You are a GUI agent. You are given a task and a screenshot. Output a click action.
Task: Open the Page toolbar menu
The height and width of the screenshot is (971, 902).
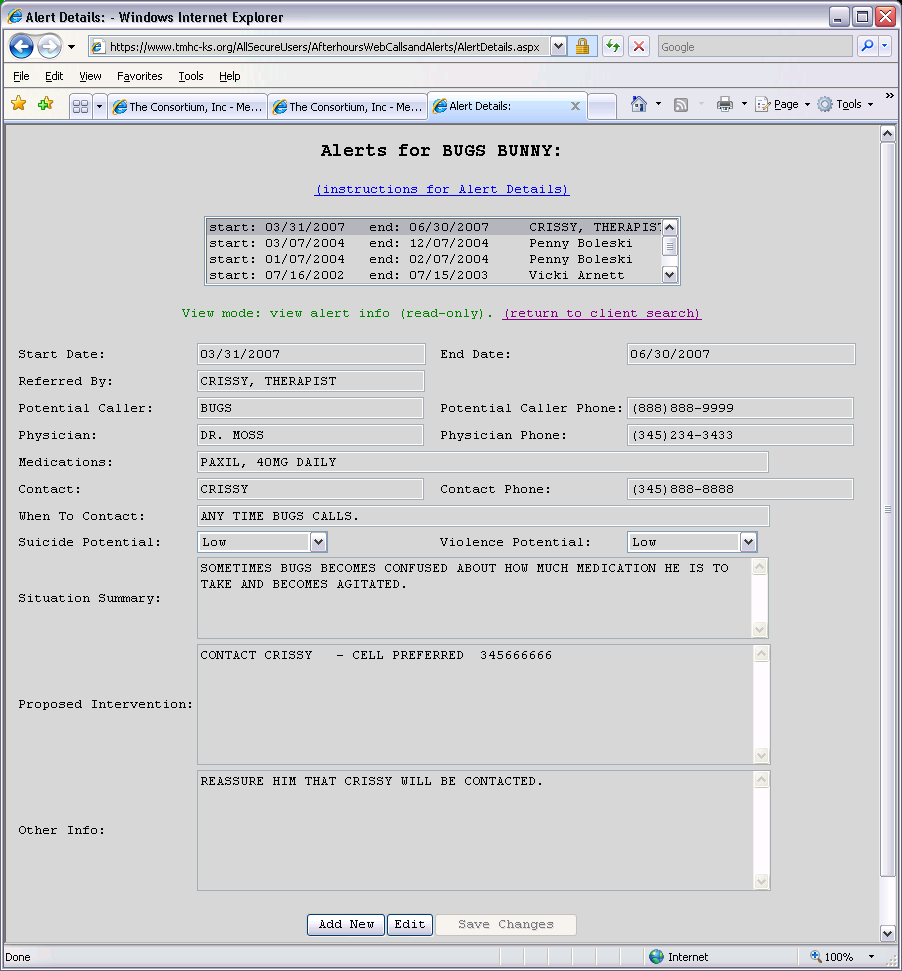tap(783, 104)
